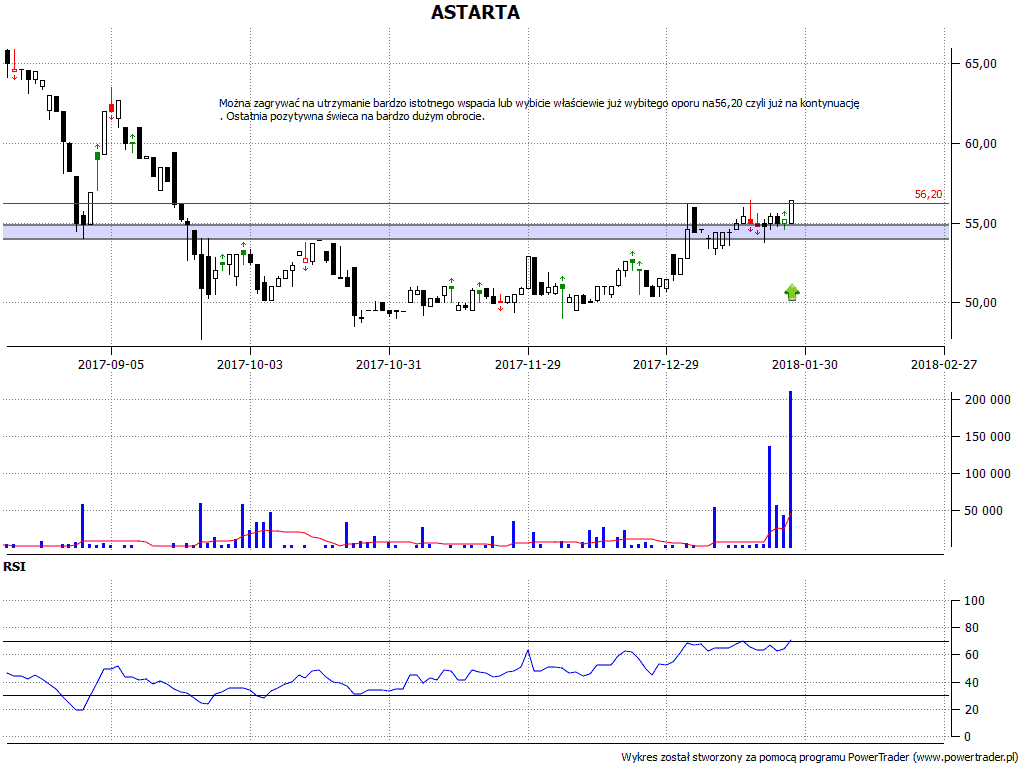Click the 2017-11-29 date label
1024x768 pixels.
(x=528, y=365)
